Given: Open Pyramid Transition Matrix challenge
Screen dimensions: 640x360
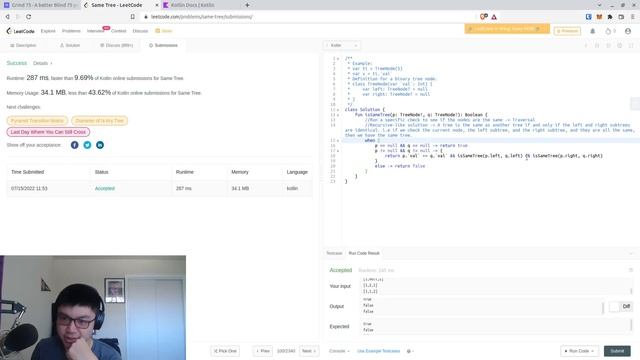Looking at the screenshot, I should click(37, 121).
